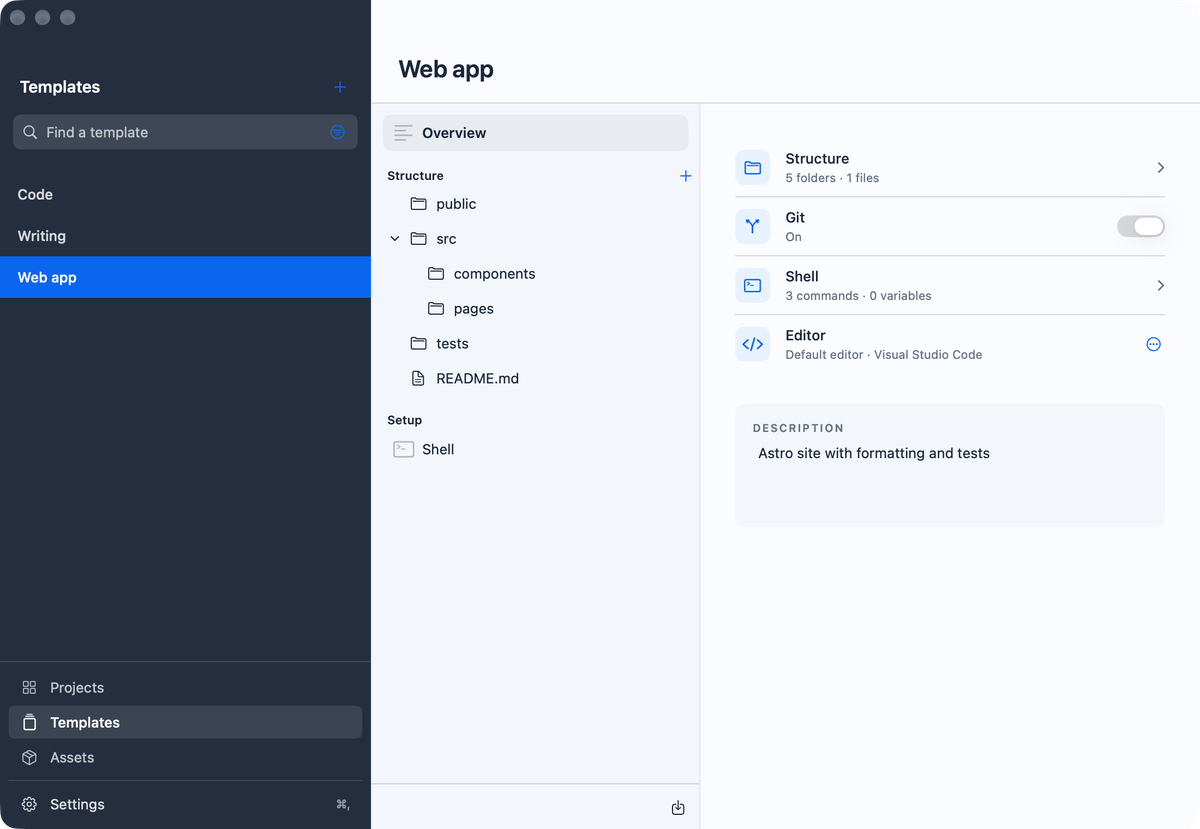Screen dimensions: 1200x829
Task: Click the "5 folders · 1 files" text
Action: (832, 178)
